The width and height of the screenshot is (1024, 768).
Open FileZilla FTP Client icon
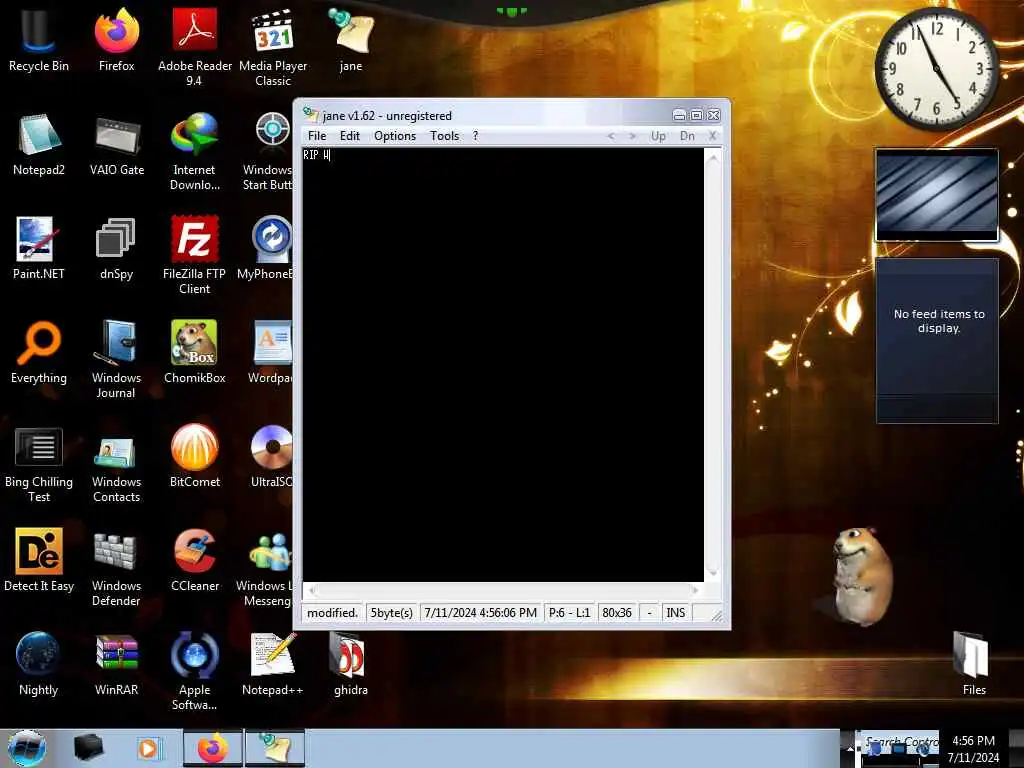point(195,255)
